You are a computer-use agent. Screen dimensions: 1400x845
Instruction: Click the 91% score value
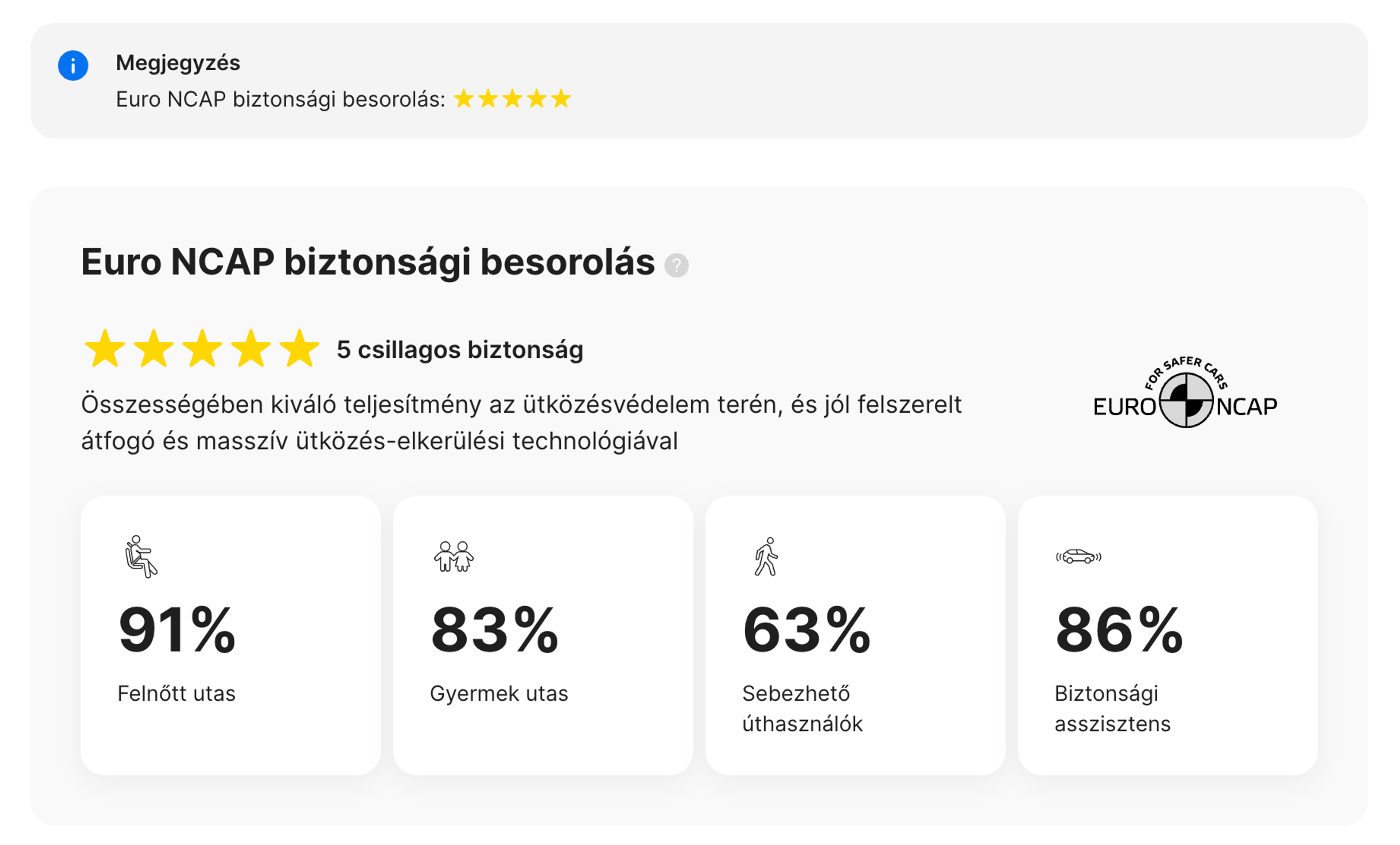177,630
